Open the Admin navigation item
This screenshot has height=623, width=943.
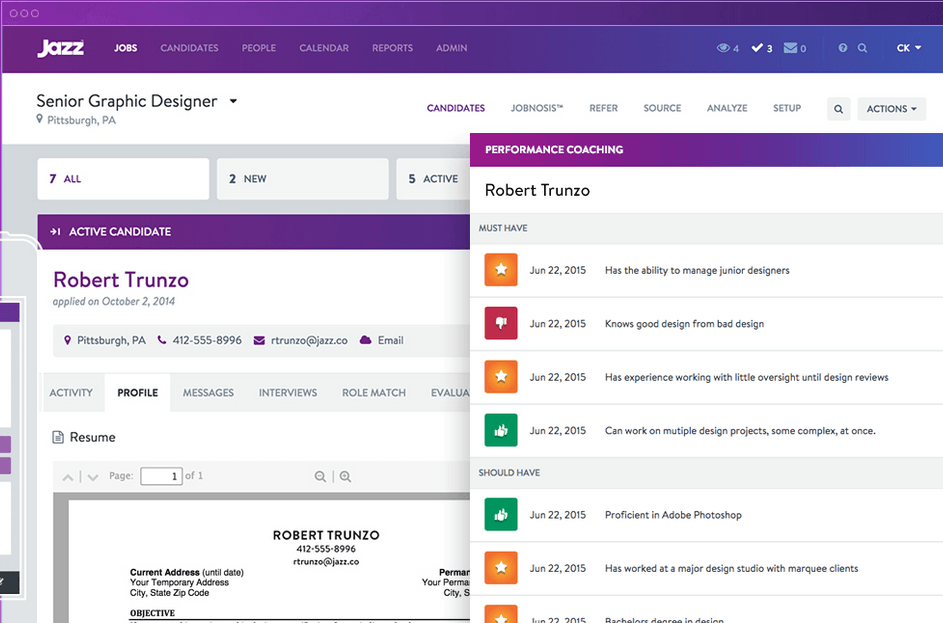tap(452, 48)
